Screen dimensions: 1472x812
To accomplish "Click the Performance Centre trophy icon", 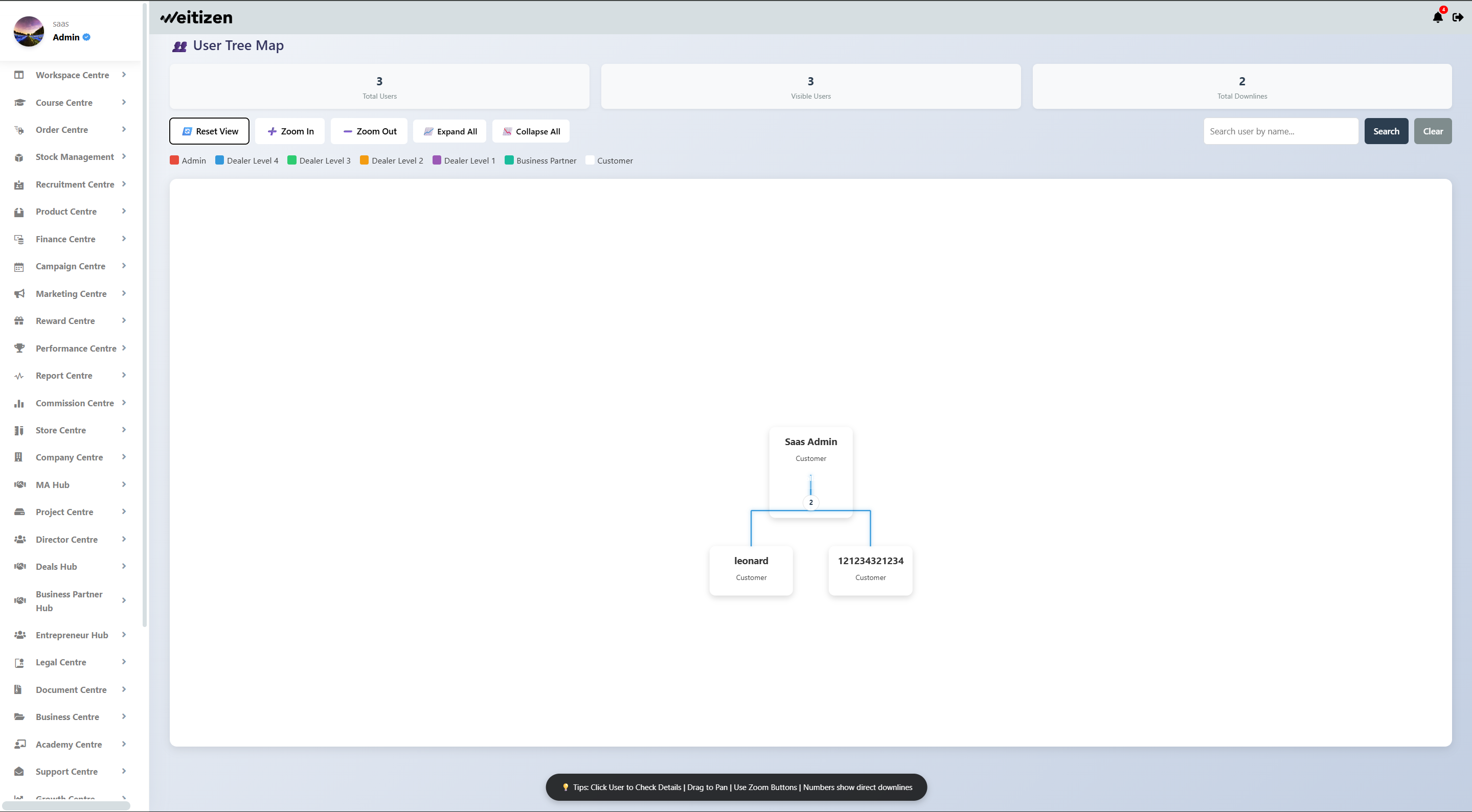I will click(19, 349).
